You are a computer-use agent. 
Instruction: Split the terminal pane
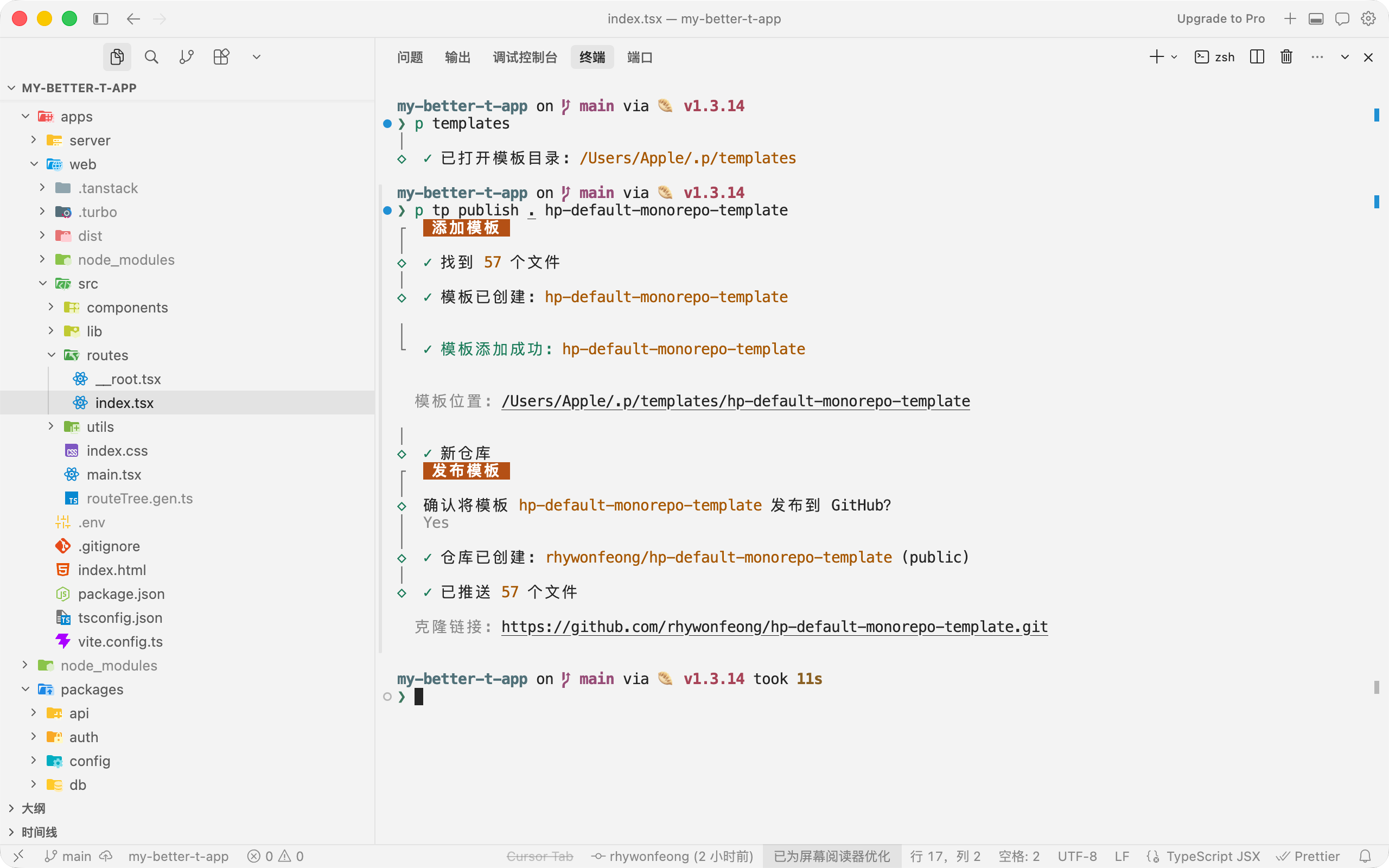(1257, 57)
